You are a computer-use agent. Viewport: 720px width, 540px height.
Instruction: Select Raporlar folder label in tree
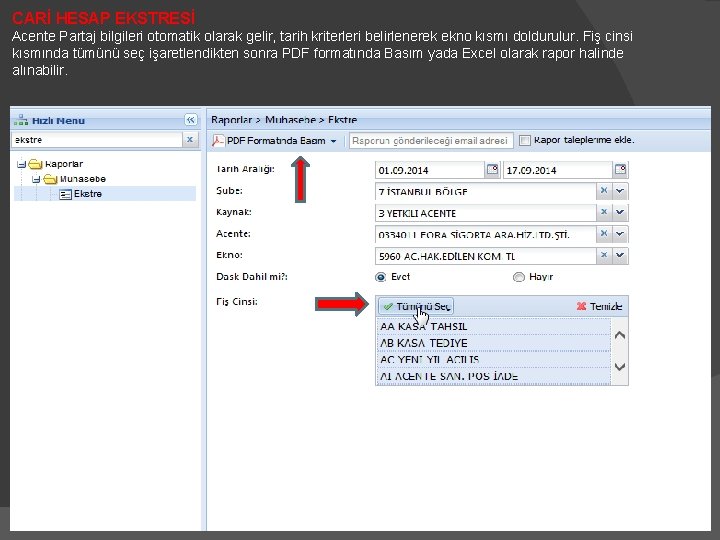click(x=64, y=164)
